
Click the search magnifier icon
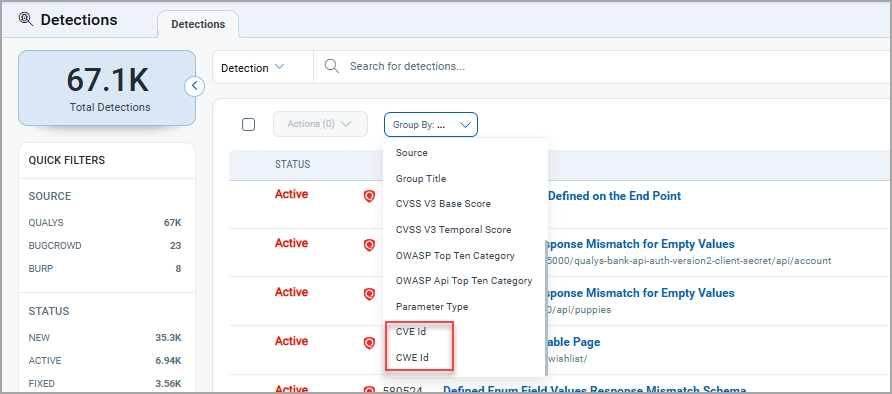[x=332, y=66]
